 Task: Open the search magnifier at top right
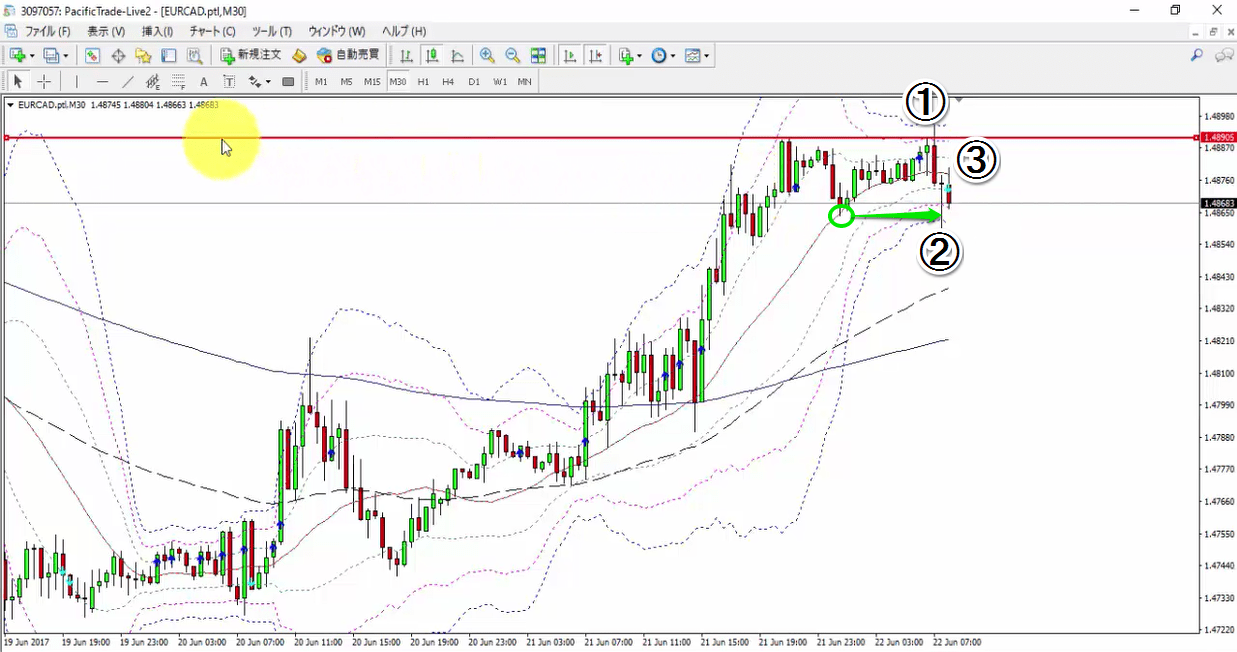[1196, 56]
